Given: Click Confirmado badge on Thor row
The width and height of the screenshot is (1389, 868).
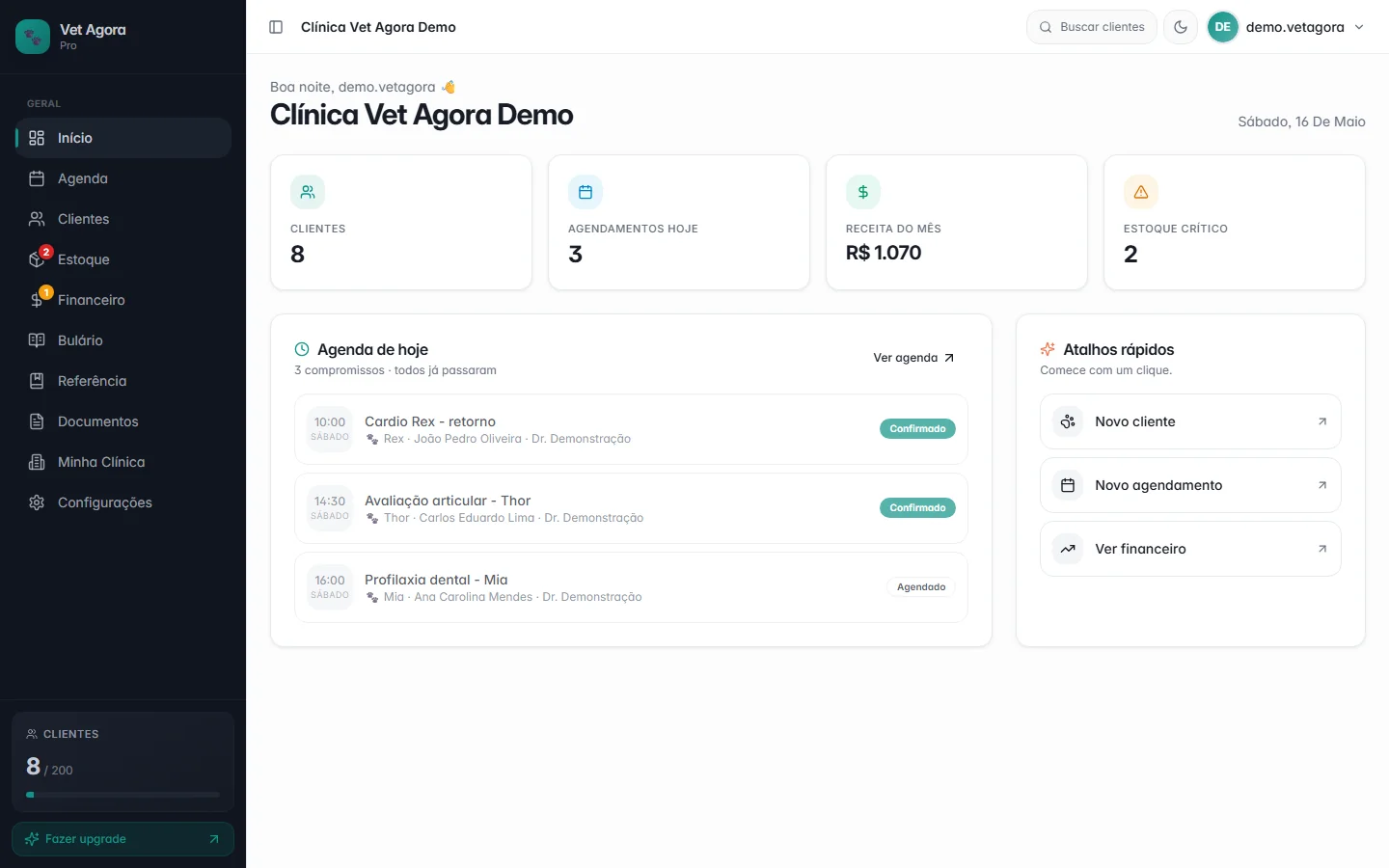Looking at the screenshot, I should click(917, 508).
